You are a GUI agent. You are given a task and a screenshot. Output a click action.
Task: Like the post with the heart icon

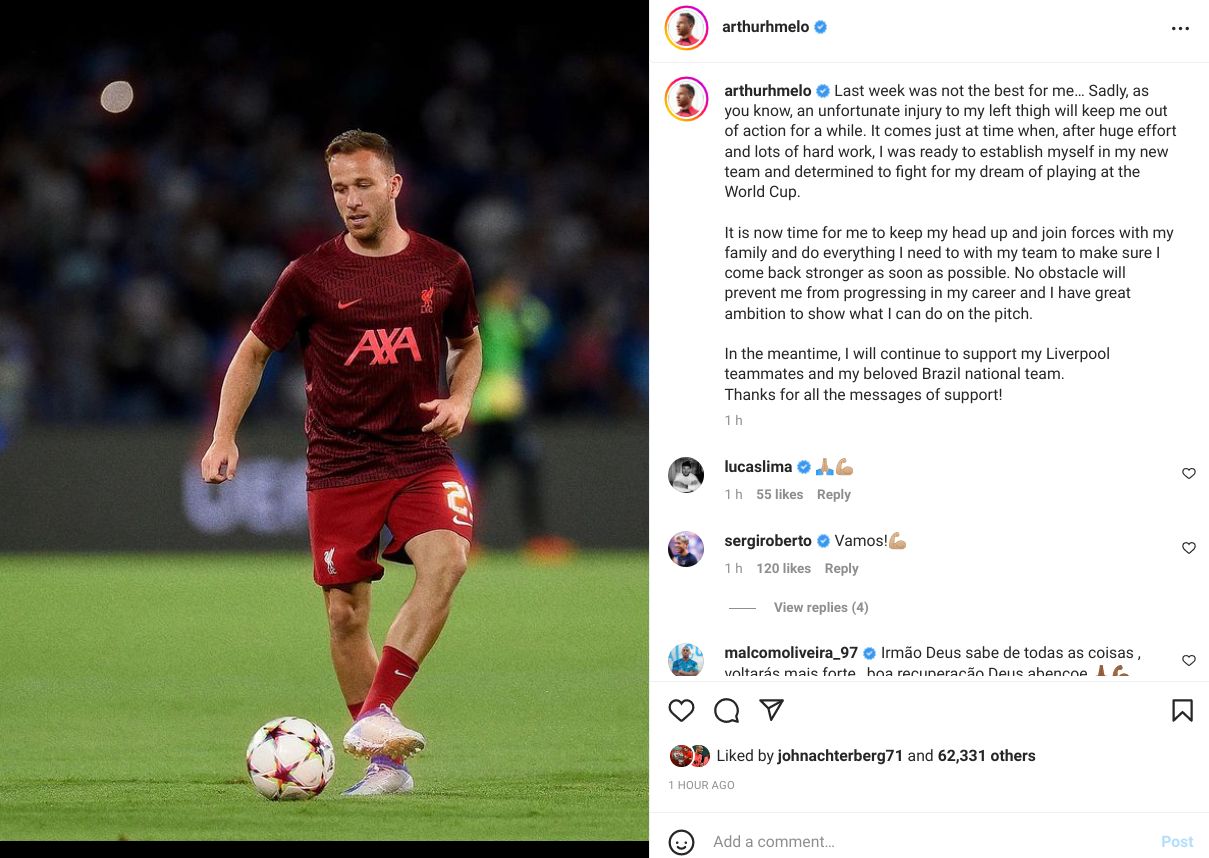(681, 710)
